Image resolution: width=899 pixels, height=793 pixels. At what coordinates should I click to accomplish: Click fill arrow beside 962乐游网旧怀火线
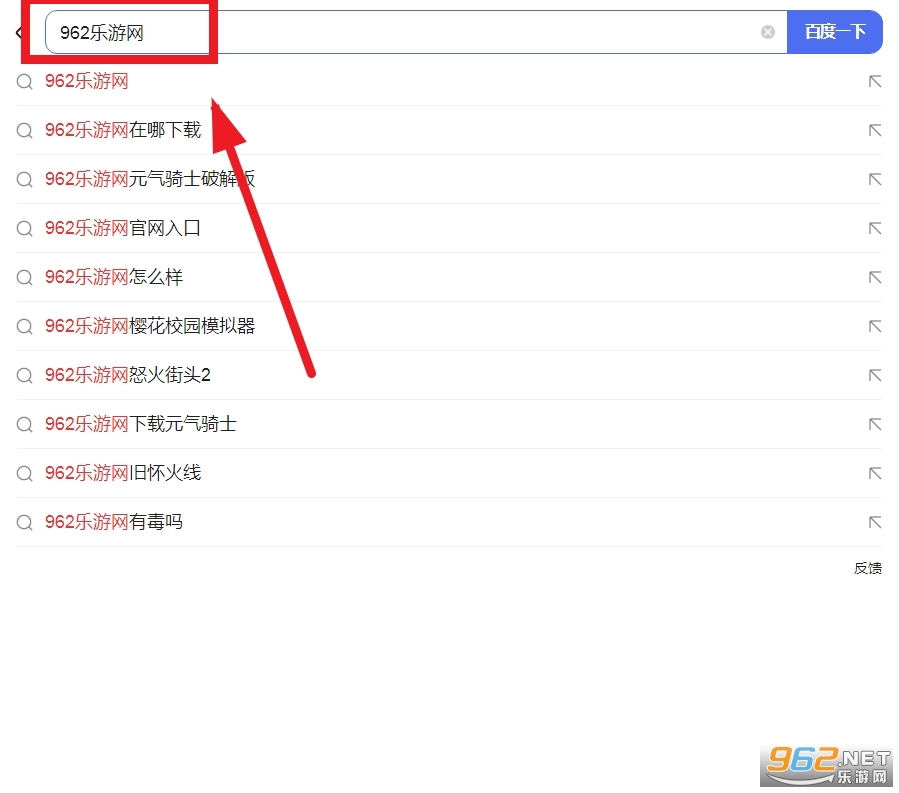(x=875, y=474)
